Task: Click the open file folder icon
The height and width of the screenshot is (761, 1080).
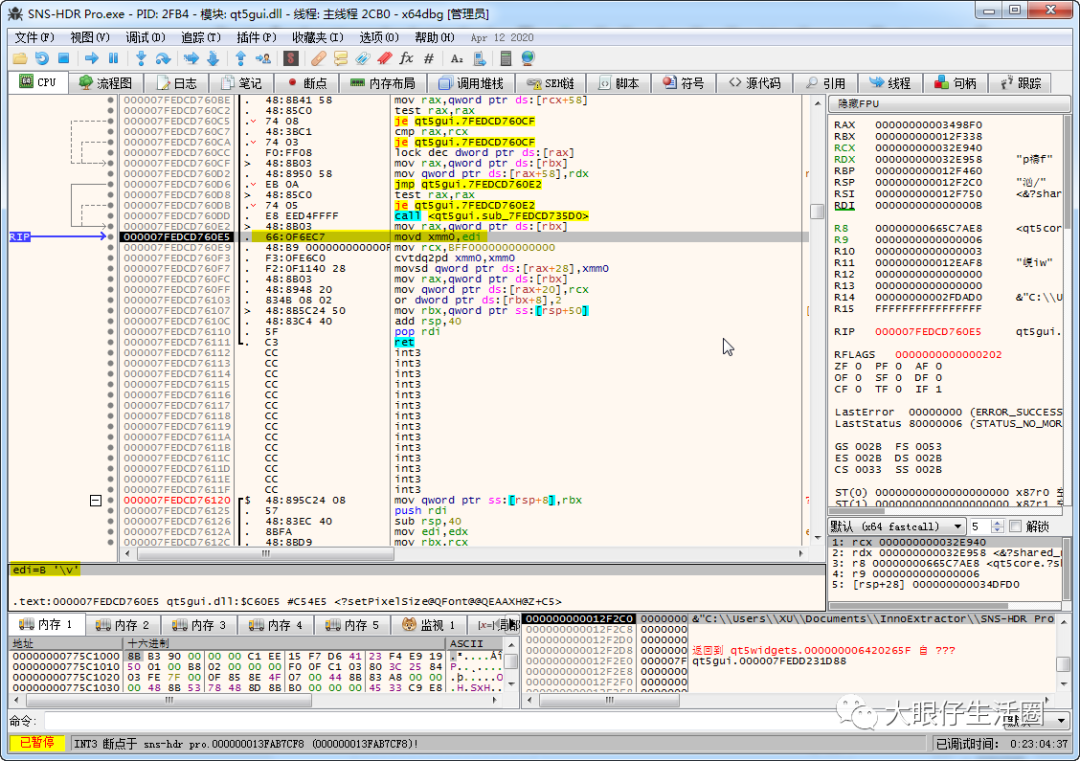Action: (x=19, y=59)
